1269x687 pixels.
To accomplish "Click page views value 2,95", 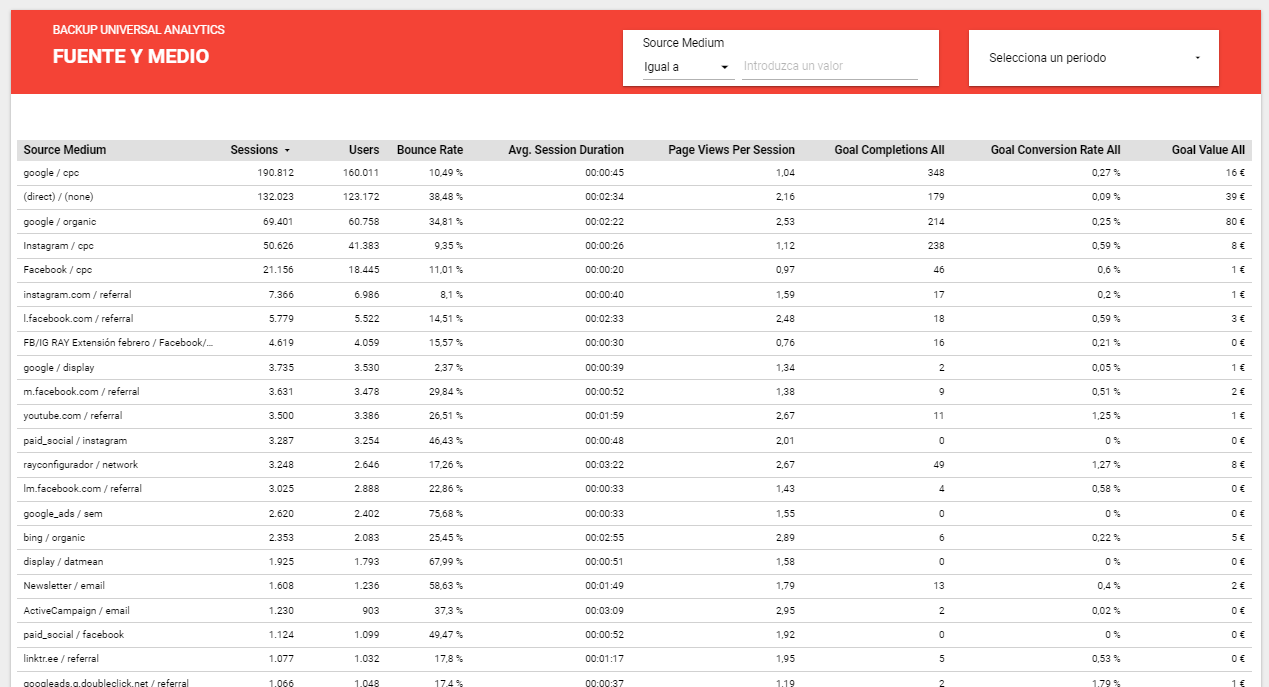I will pos(785,610).
